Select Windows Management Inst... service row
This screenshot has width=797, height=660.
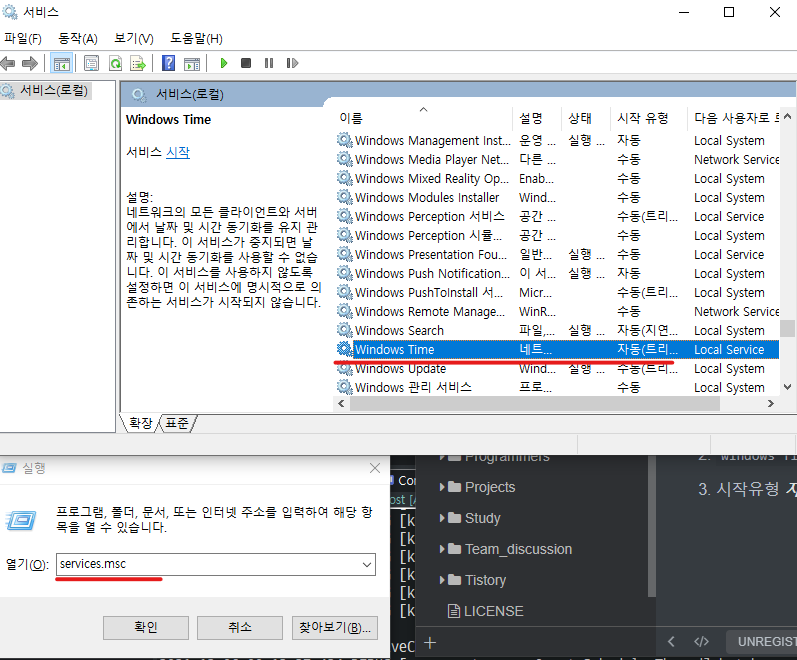tap(558, 140)
